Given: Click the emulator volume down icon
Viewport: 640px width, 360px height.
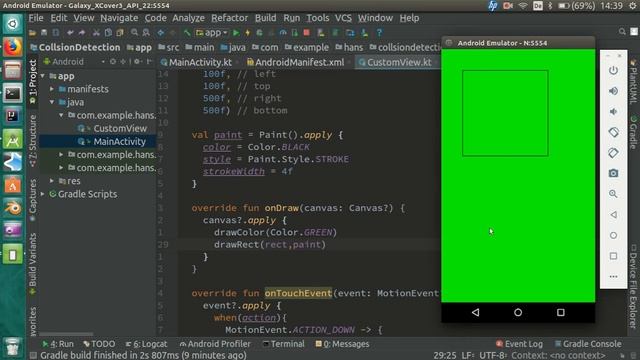Looking at the screenshot, I should [x=613, y=111].
